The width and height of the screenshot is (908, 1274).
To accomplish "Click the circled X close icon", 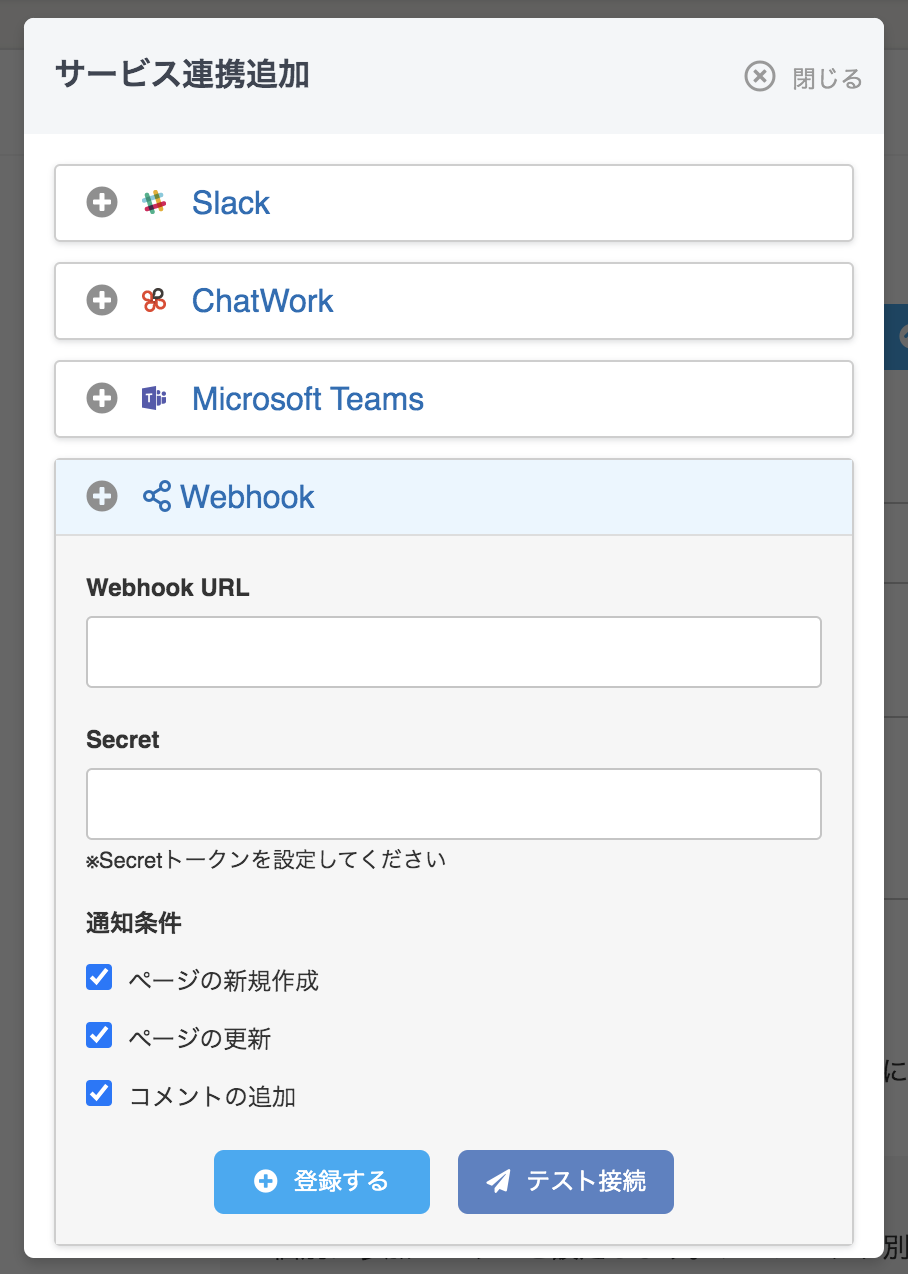I will [760, 77].
